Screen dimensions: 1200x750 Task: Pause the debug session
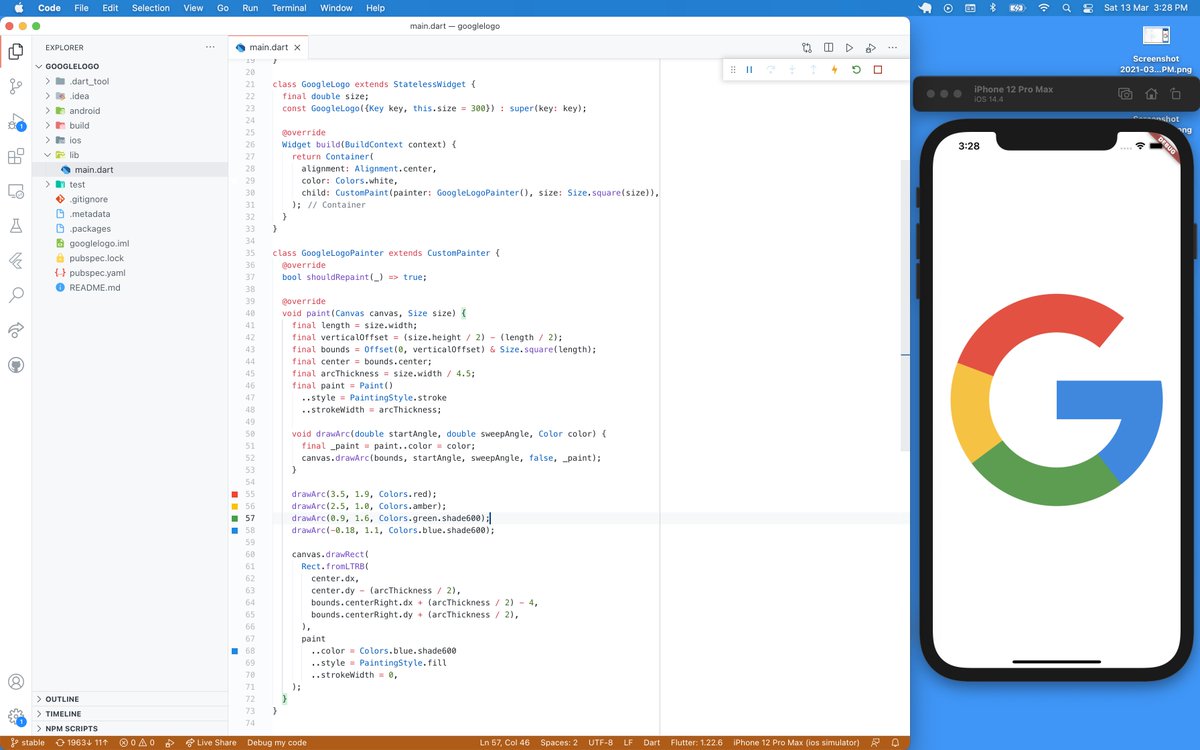[749, 70]
